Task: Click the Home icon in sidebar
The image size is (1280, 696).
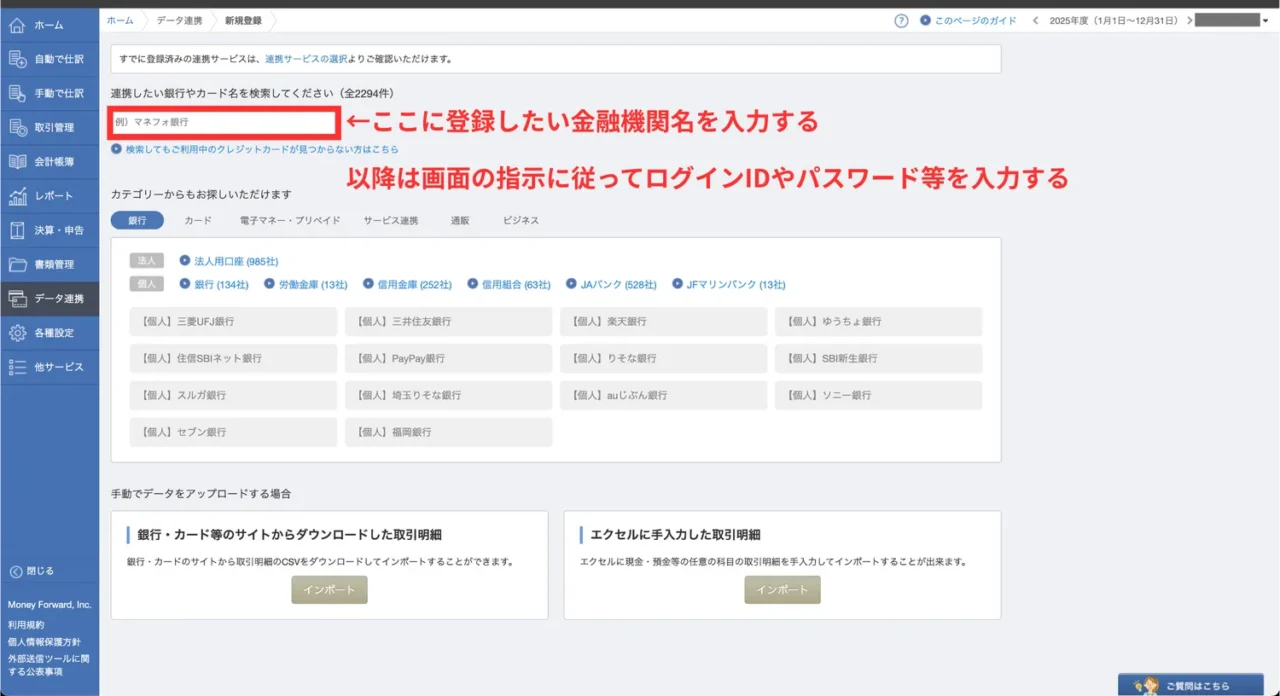Action: click(x=17, y=25)
